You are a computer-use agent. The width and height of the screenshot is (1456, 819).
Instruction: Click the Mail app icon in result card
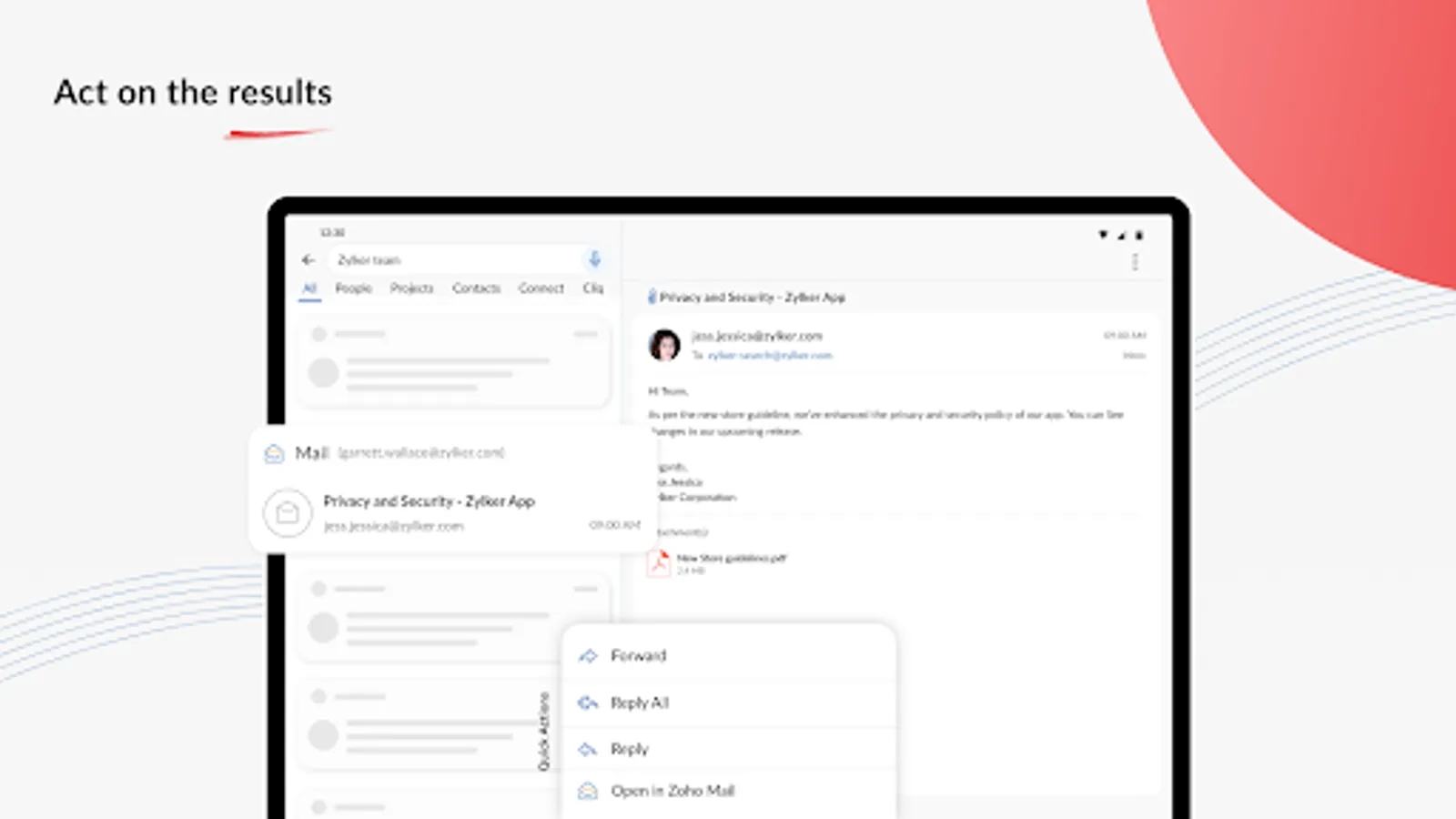[x=274, y=453]
